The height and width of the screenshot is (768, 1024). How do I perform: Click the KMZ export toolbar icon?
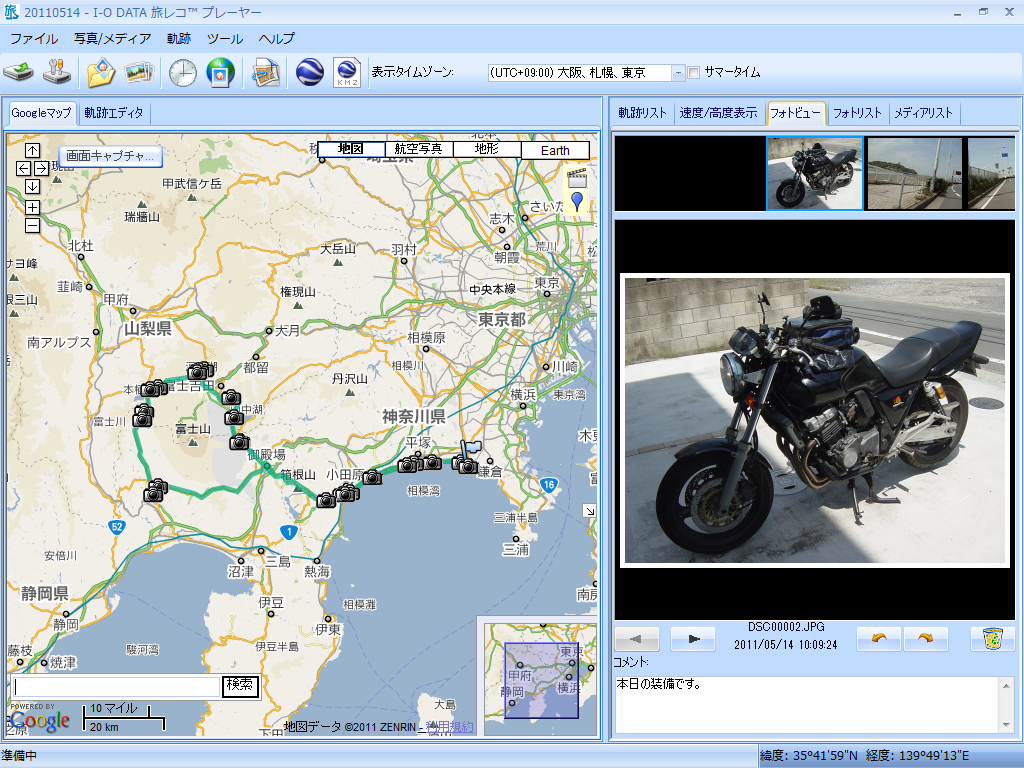(x=346, y=73)
